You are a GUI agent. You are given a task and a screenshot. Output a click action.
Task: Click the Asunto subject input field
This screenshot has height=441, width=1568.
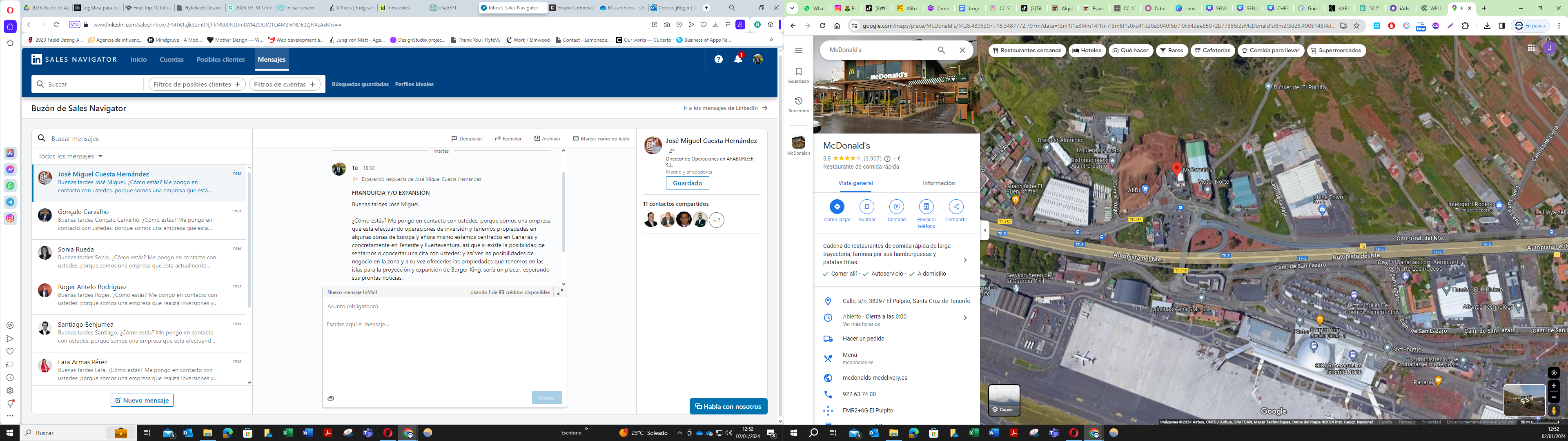[x=444, y=306]
